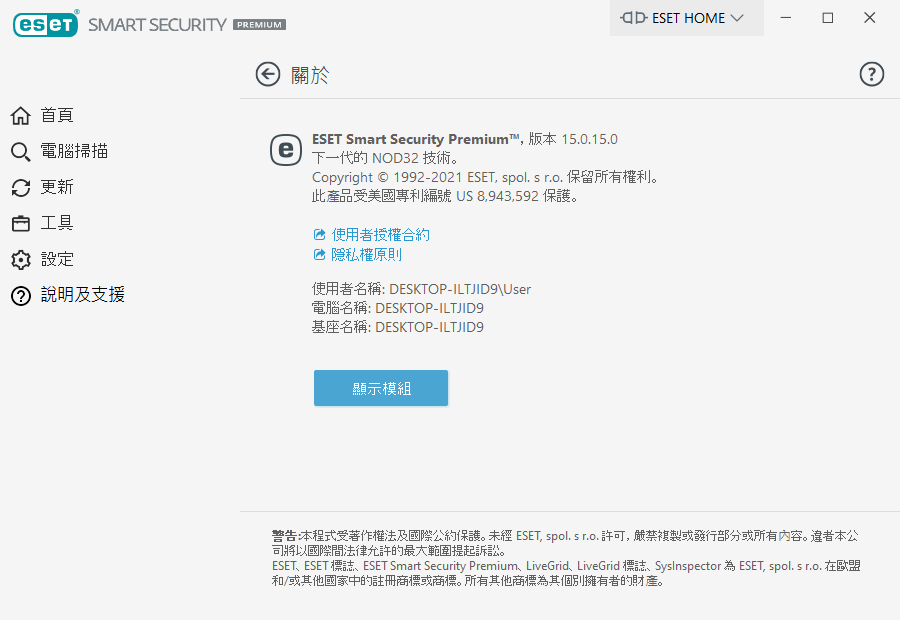Open help with the question mark icon
Image resolution: width=900 pixels, height=620 pixels.
[x=872, y=74]
